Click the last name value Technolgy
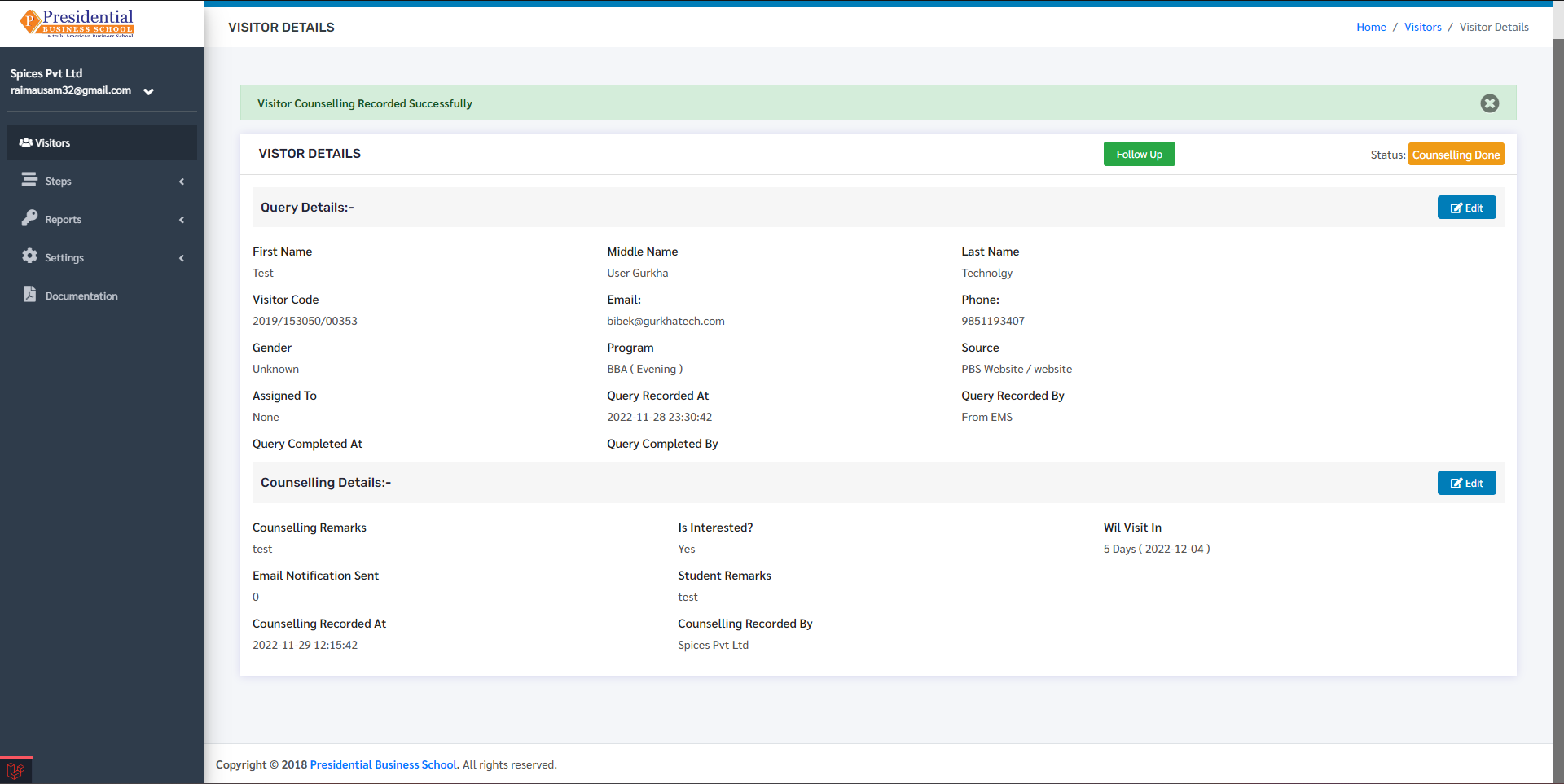1564x784 pixels. (986, 273)
